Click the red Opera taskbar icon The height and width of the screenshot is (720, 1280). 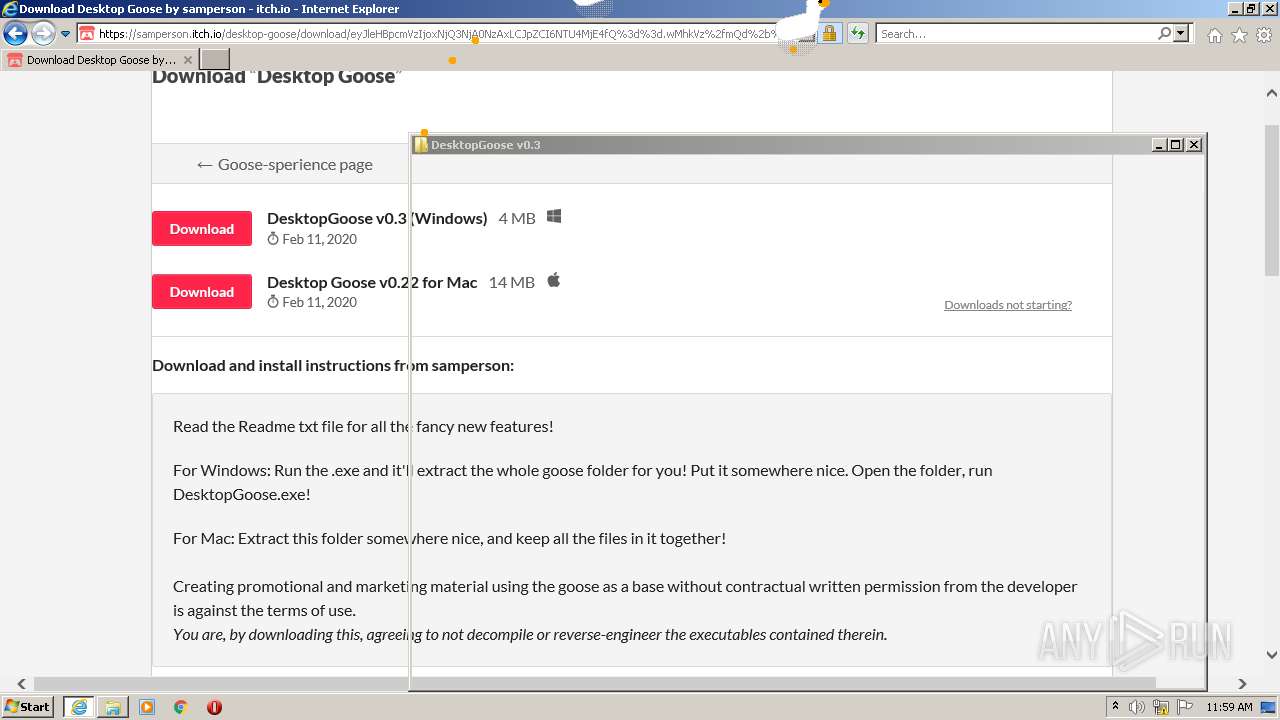pyautogui.click(x=214, y=707)
